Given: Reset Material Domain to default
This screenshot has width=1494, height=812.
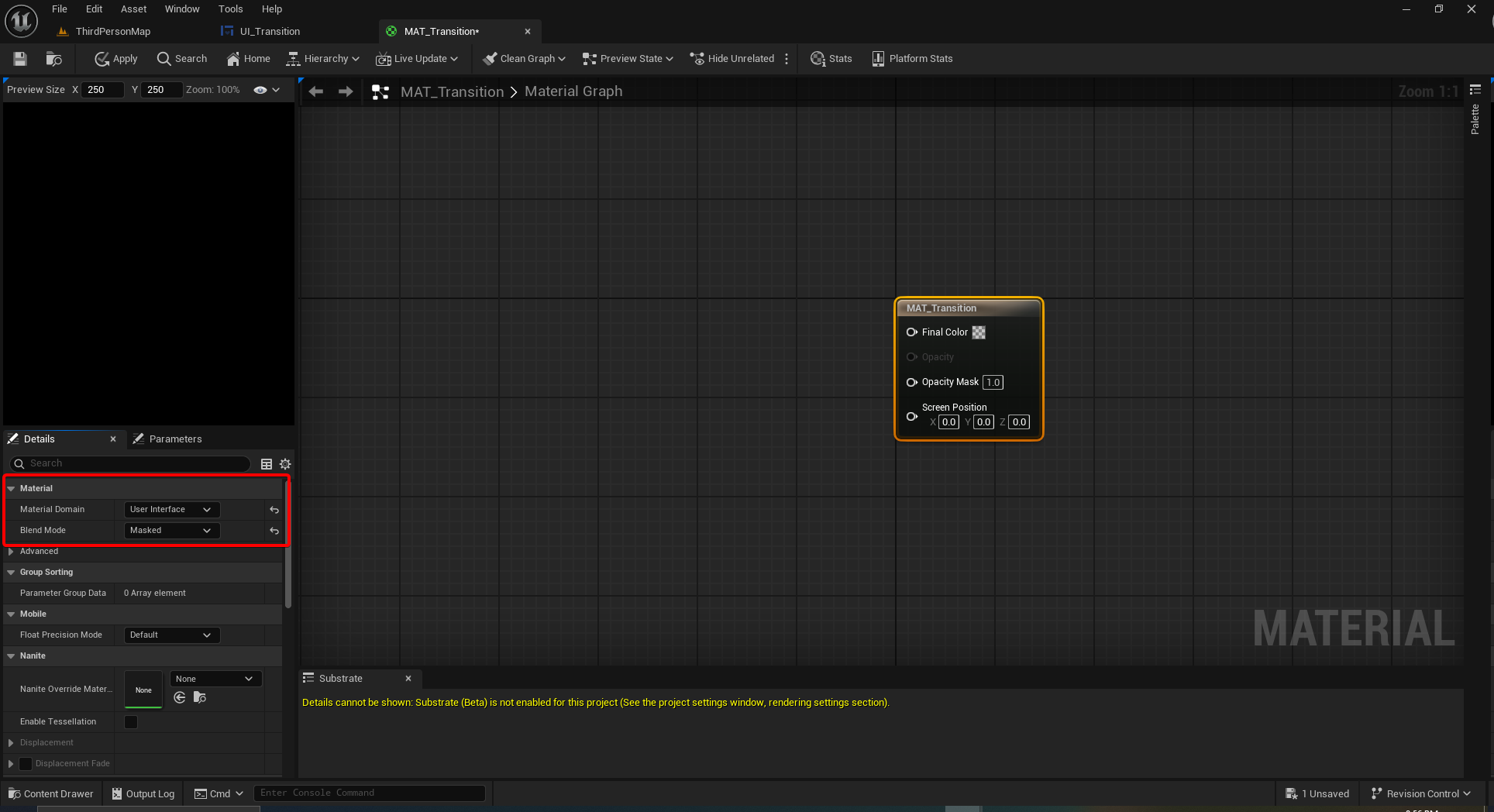Looking at the screenshot, I should 274,510.
